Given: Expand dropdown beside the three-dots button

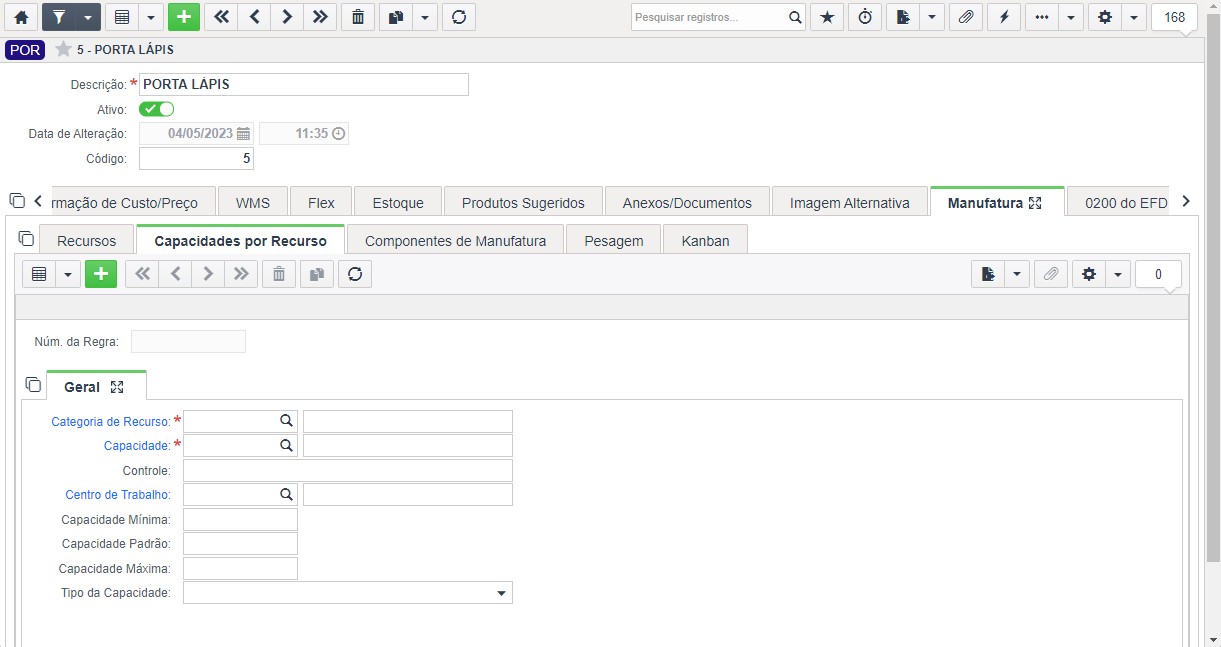Looking at the screenshot, I should (1071, 17).
